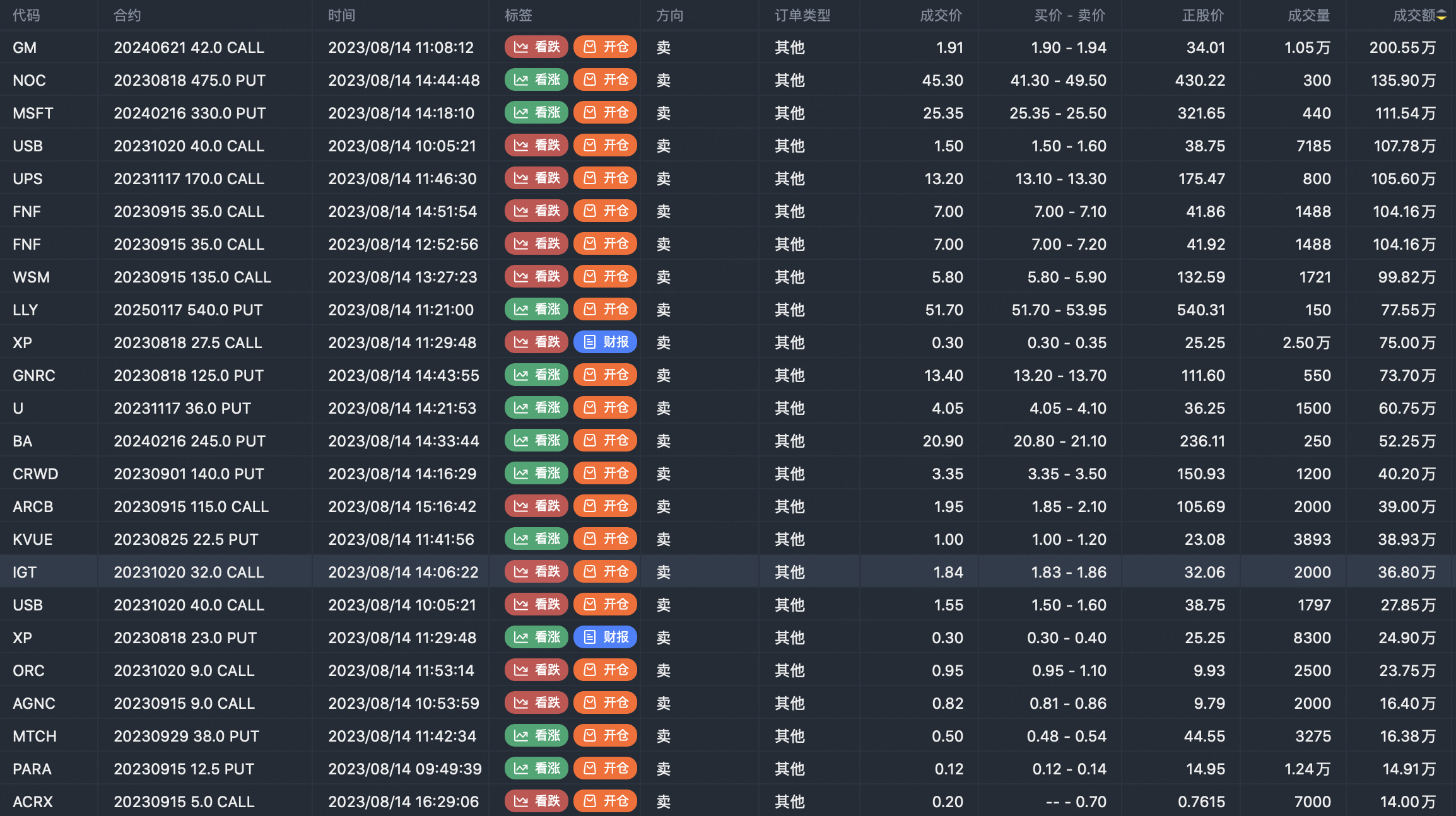Sort by the 成交量 column header
Screen dimensions: 1456x816
(x=1308, y=16)
